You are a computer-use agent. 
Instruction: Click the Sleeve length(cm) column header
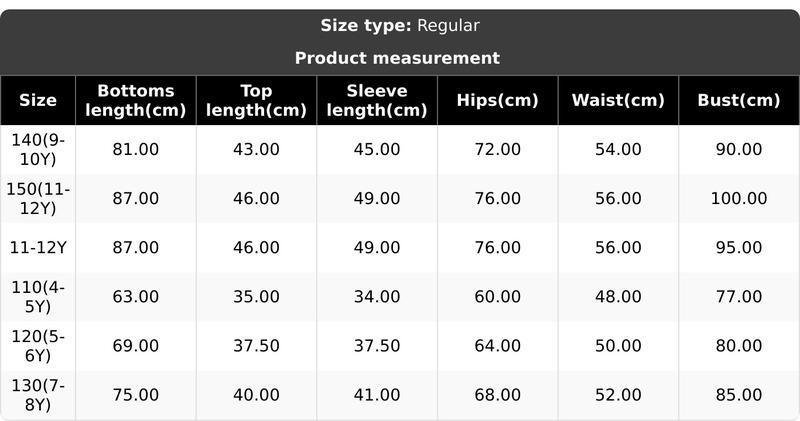pos(377,100)
